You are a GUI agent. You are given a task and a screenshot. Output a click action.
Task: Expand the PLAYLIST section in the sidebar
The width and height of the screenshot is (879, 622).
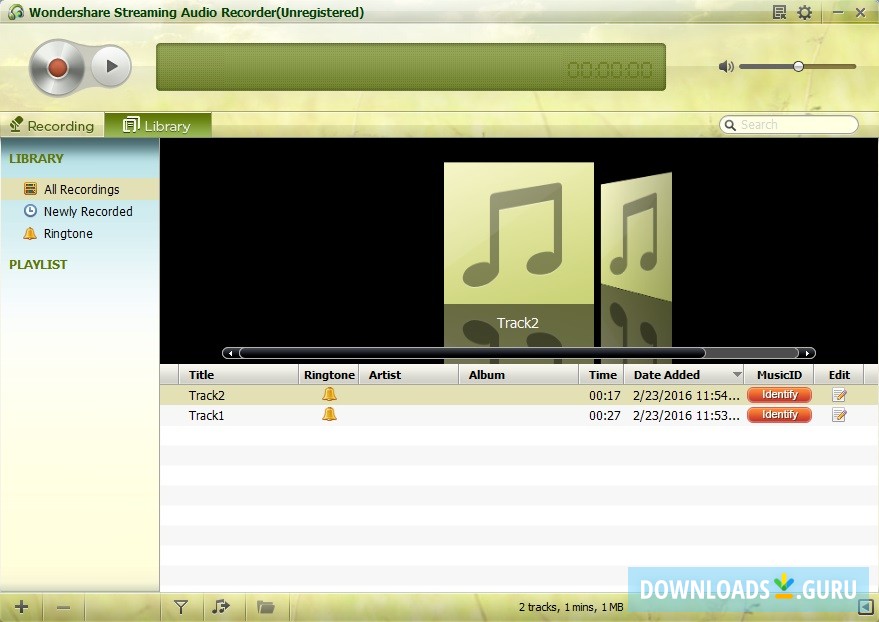[37, 264]
